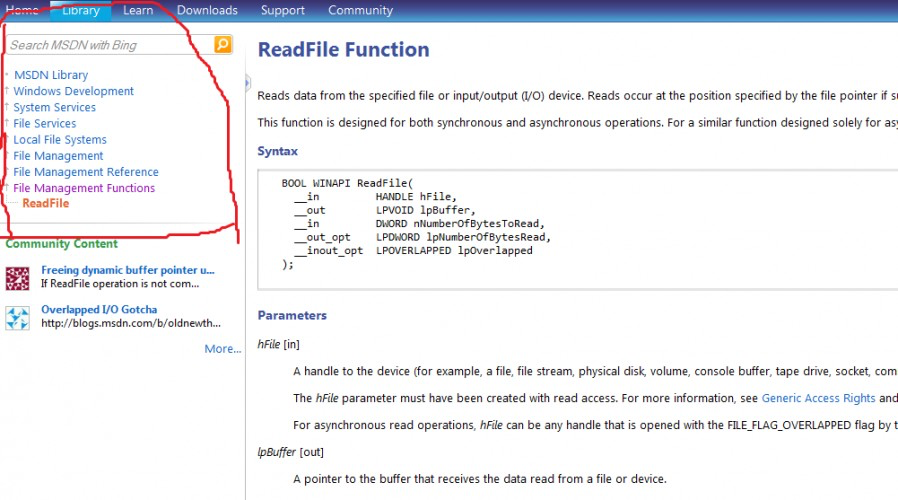Switch to the Library tab
Image resolution: width=898 pixels, height=500 pixels.
[x=81, y=10]
